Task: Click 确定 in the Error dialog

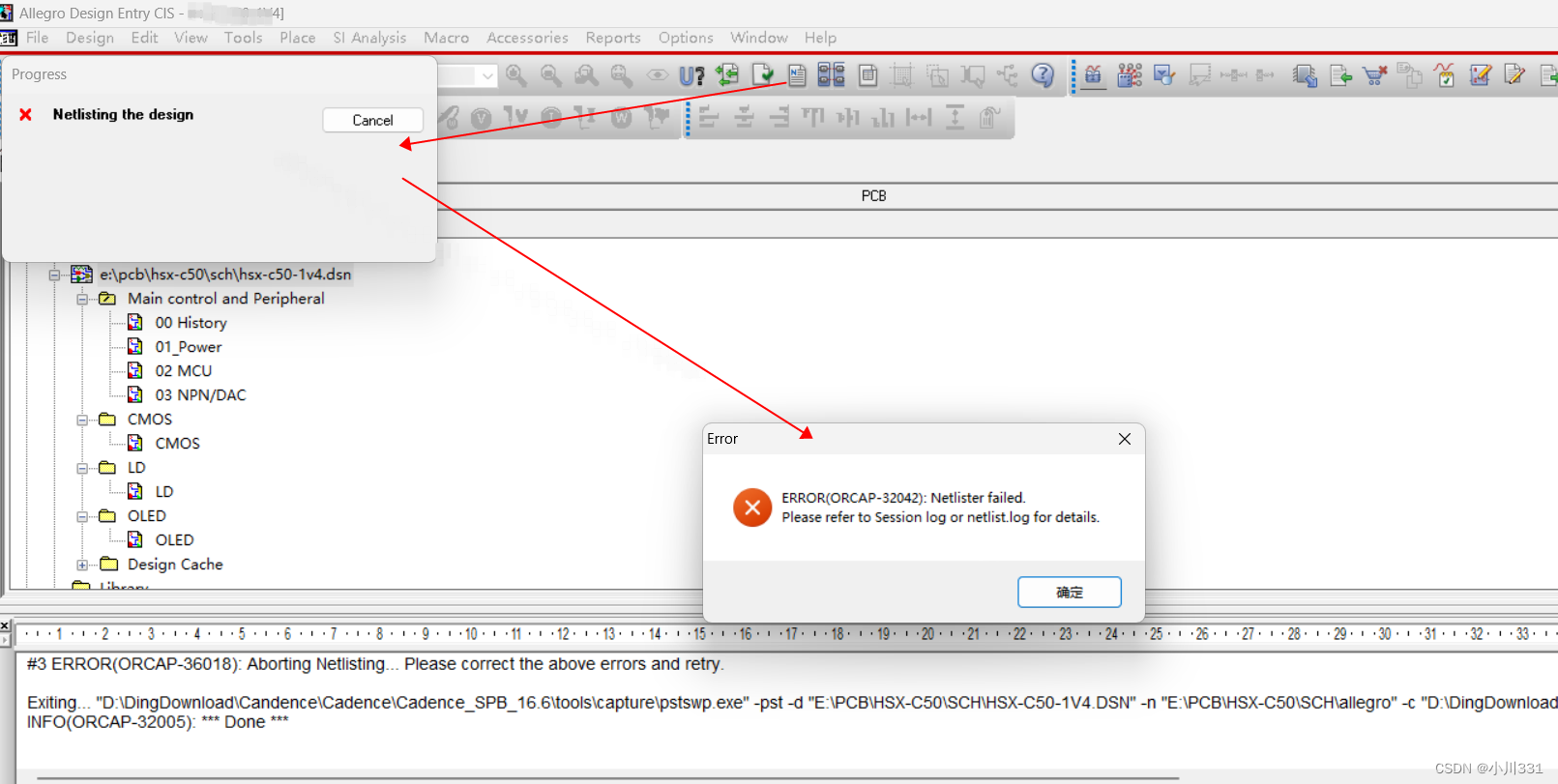Action: (x=1070, y=592)
